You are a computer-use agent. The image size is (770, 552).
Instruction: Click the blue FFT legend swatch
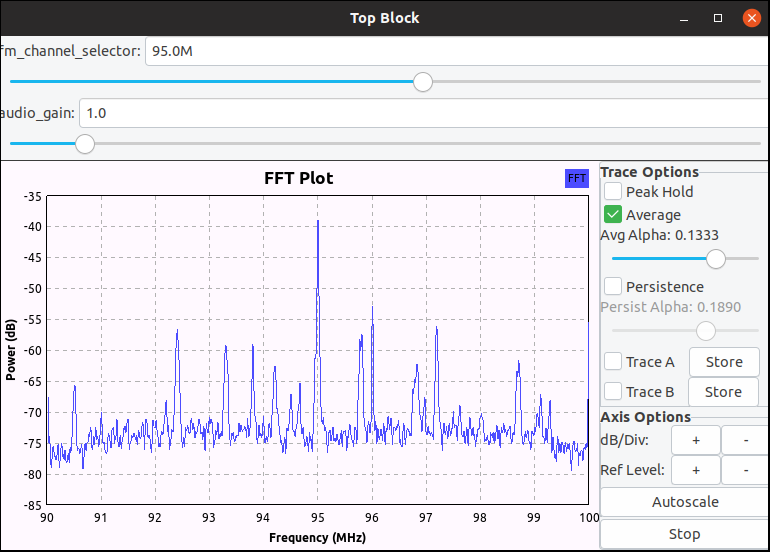click(x=577, y=178)
